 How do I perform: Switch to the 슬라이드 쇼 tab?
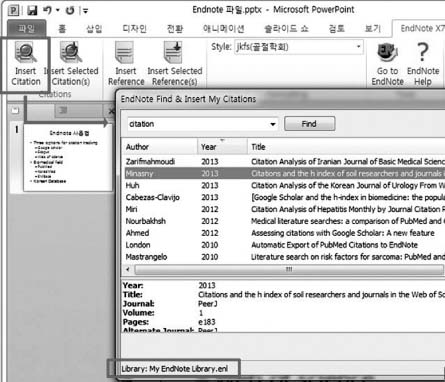[x=286, y=29]
